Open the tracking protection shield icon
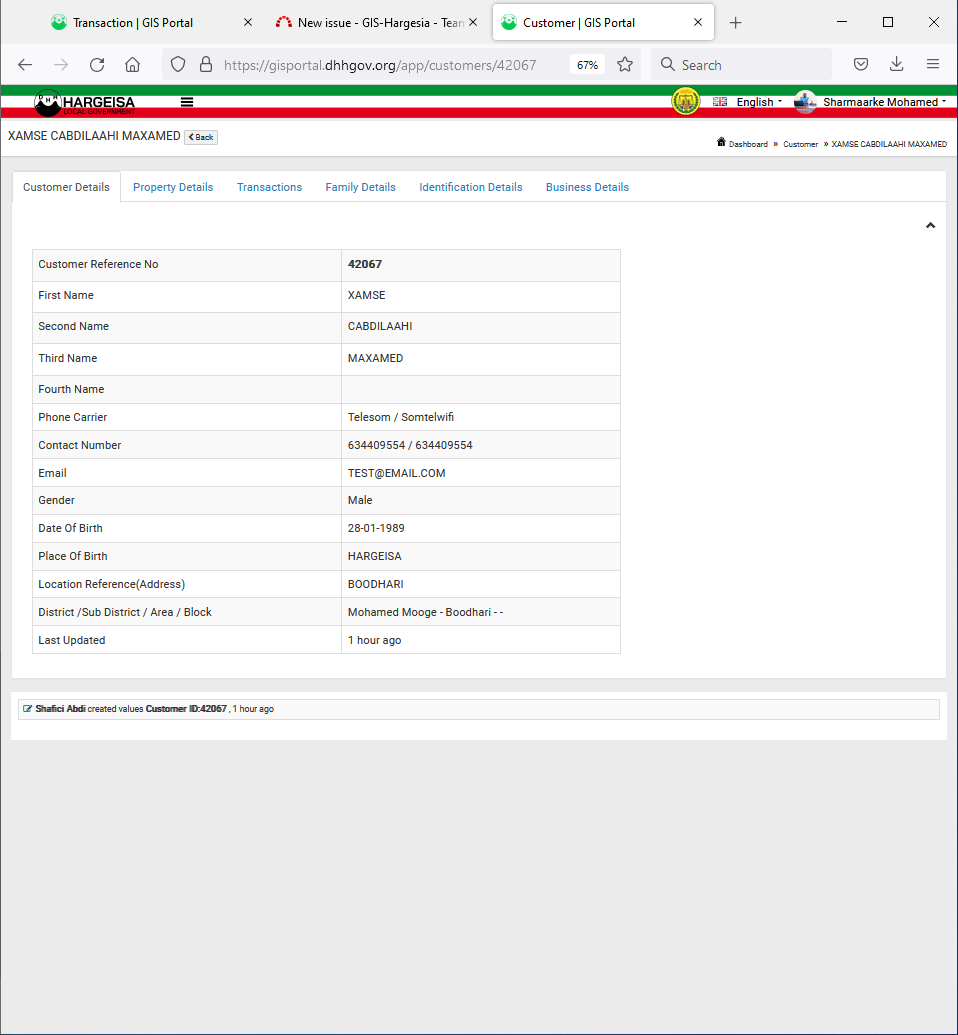 178,65
